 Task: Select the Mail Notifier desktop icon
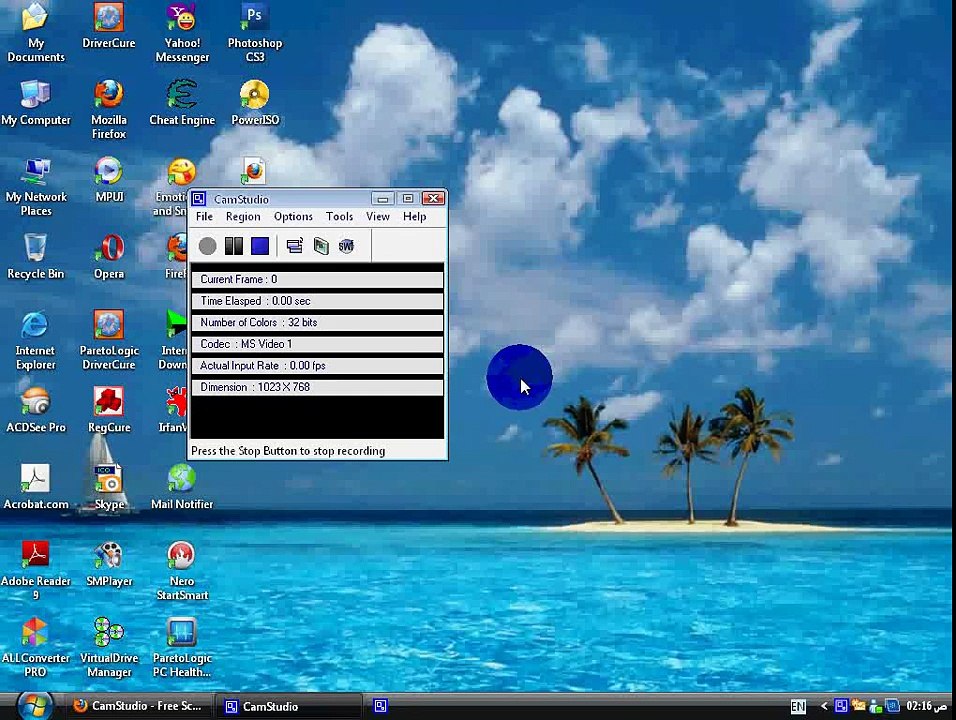coord(182,487)
